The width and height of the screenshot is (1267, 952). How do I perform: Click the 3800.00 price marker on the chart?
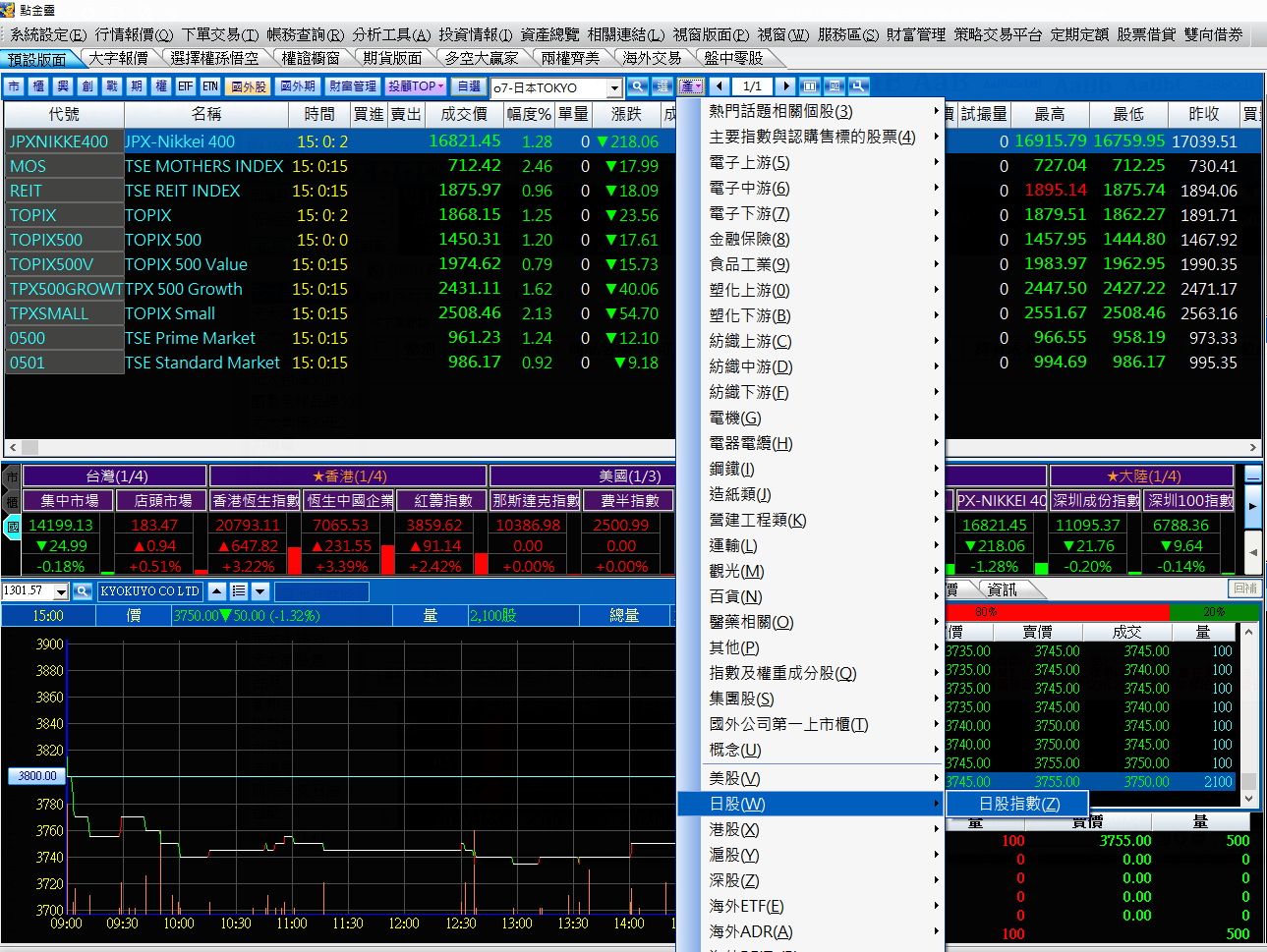pos(37,776)
